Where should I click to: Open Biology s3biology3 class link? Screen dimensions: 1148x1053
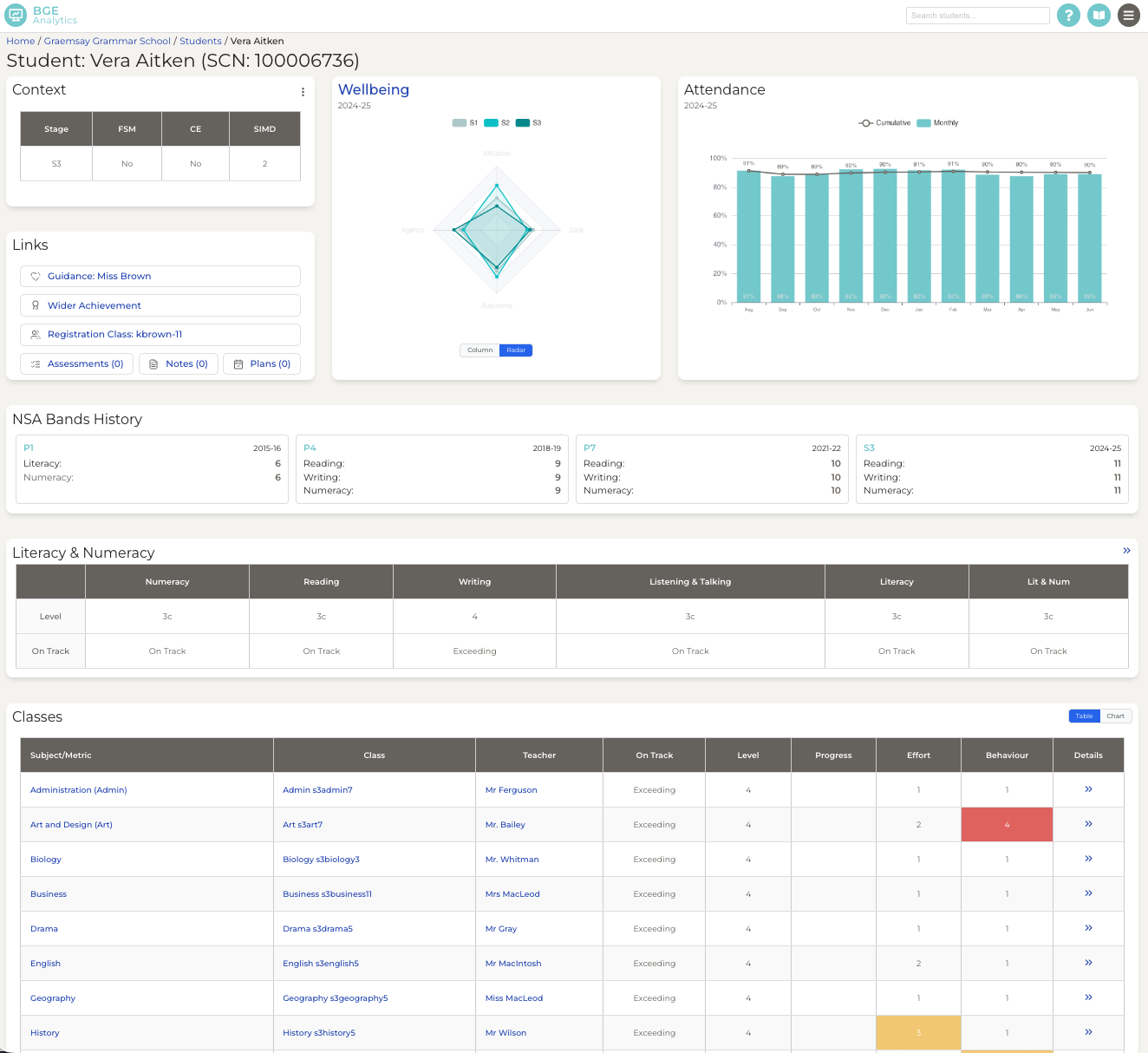point(321,859)
